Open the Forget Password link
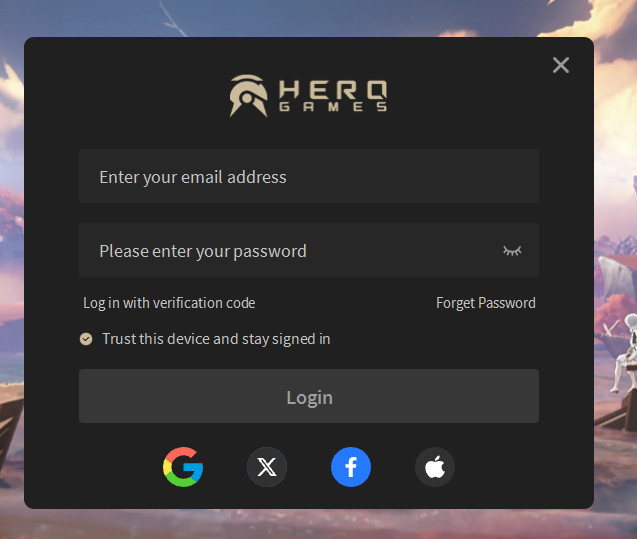 pos(486,303)
